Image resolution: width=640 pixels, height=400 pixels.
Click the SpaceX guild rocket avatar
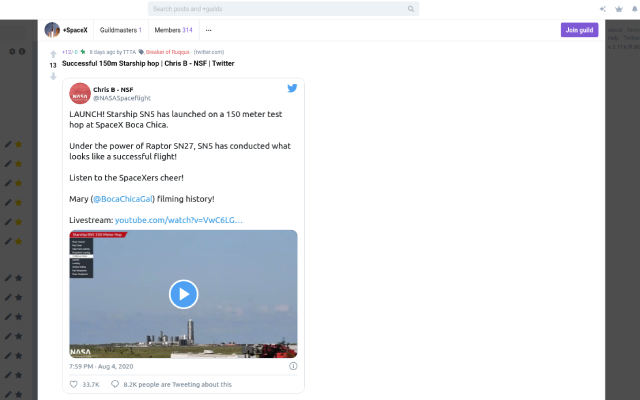click(x=52, y=30)
